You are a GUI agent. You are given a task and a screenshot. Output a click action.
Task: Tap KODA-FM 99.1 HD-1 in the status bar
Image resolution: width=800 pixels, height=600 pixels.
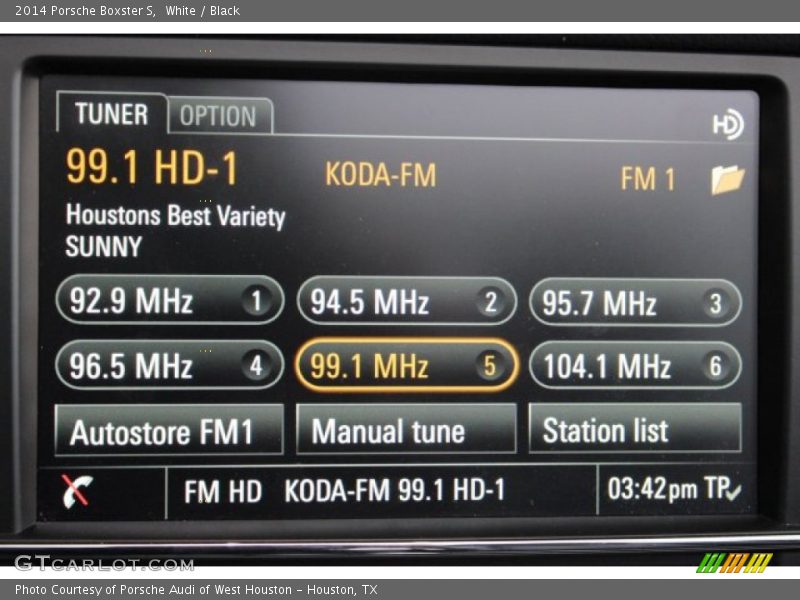coord(395,490)
